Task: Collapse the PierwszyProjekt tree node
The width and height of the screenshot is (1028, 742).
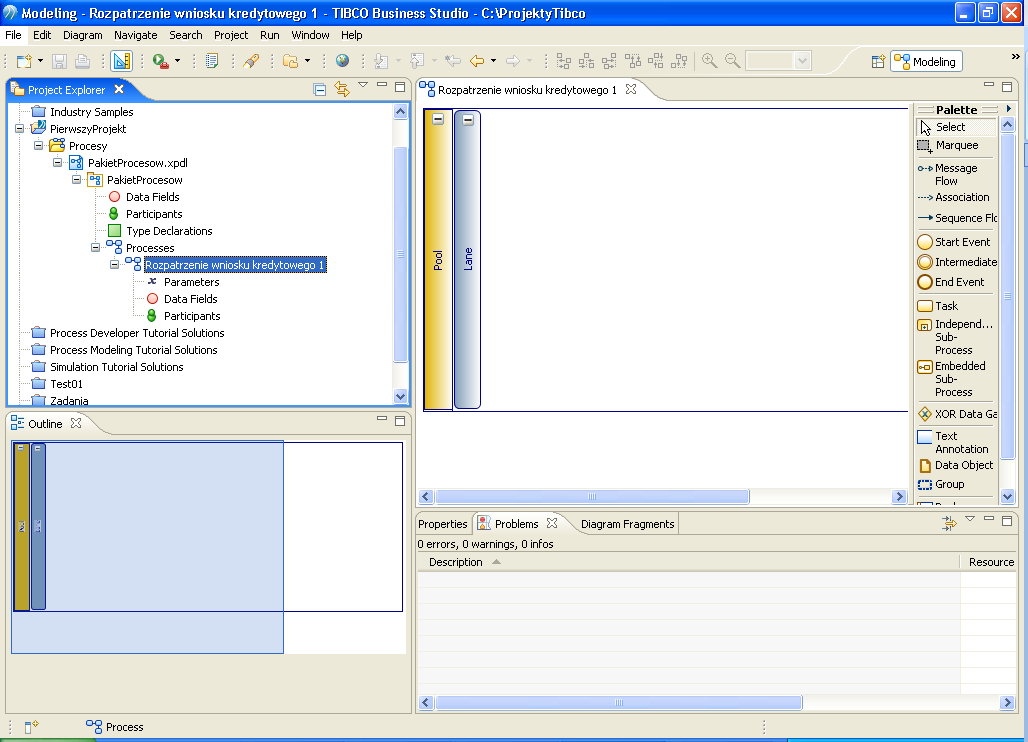Action: point(20,129)
